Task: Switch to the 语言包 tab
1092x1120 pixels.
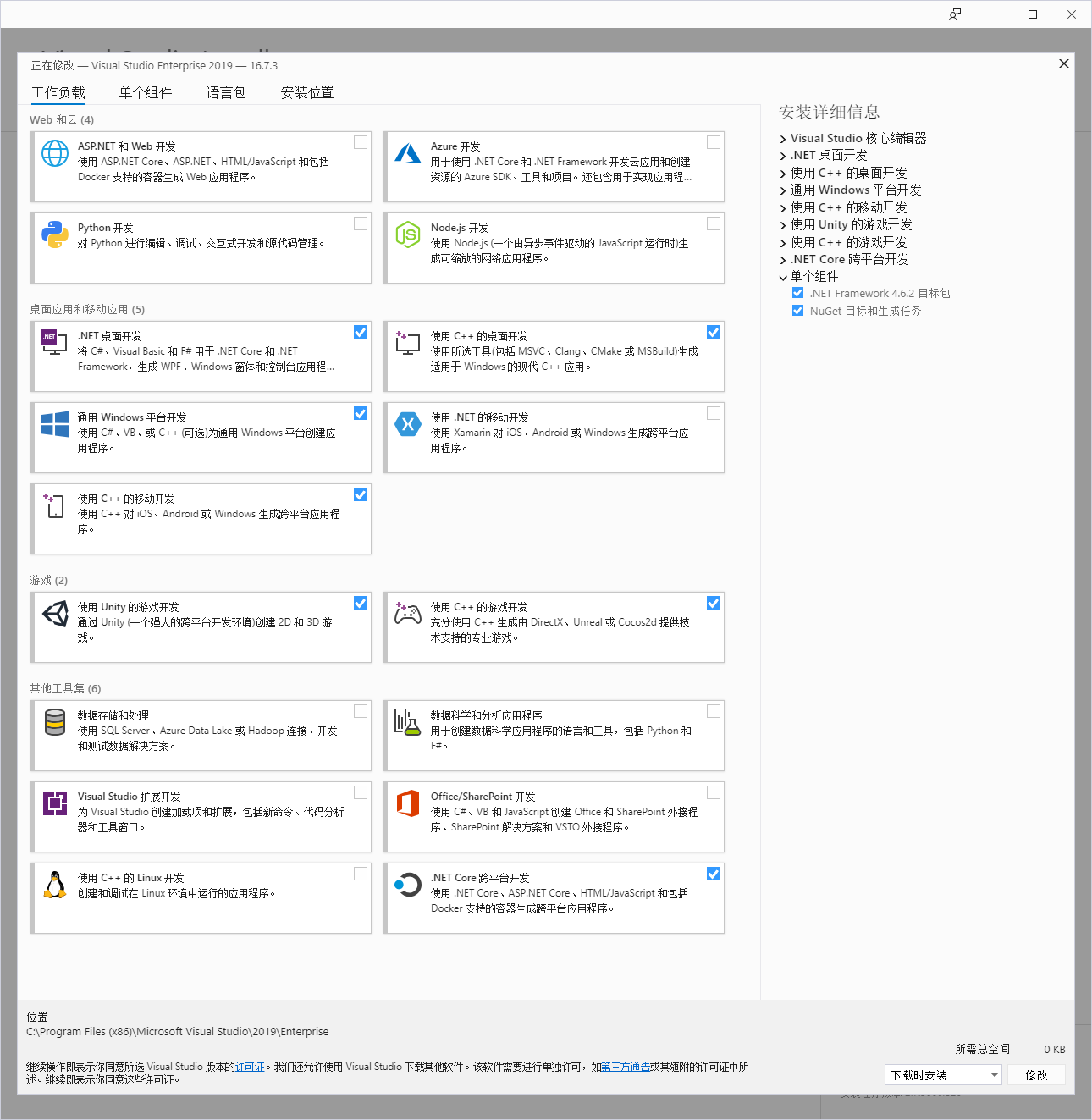Action: tap(226, 92)
